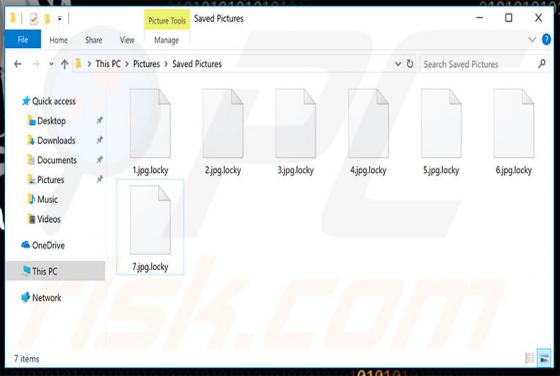Open the Customize Quick Access Toolbar dropdown
Screen dimensions: 560x376
60,18
